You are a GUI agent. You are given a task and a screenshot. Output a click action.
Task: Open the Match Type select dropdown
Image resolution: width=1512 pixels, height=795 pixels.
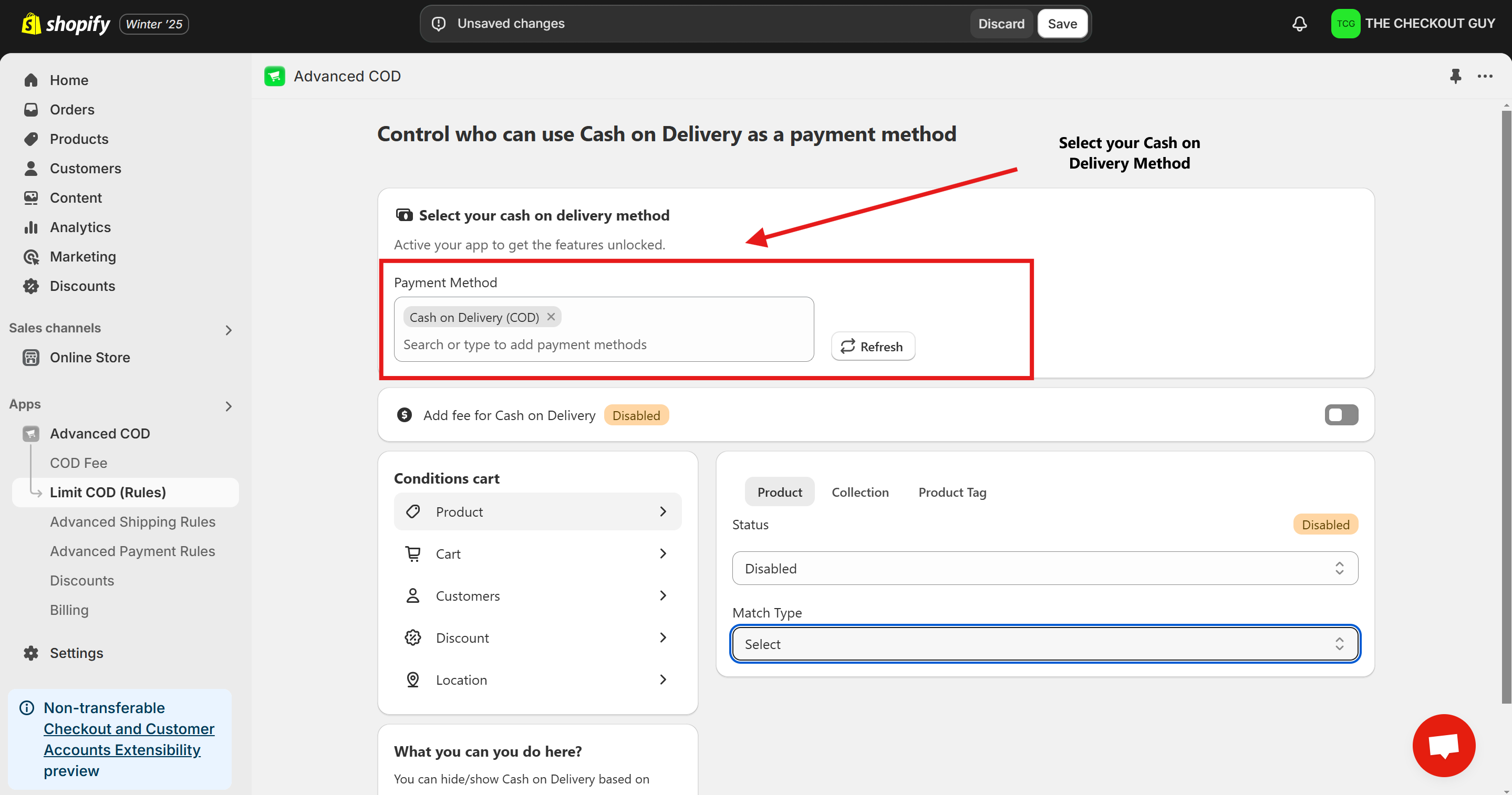(1045, 644)
